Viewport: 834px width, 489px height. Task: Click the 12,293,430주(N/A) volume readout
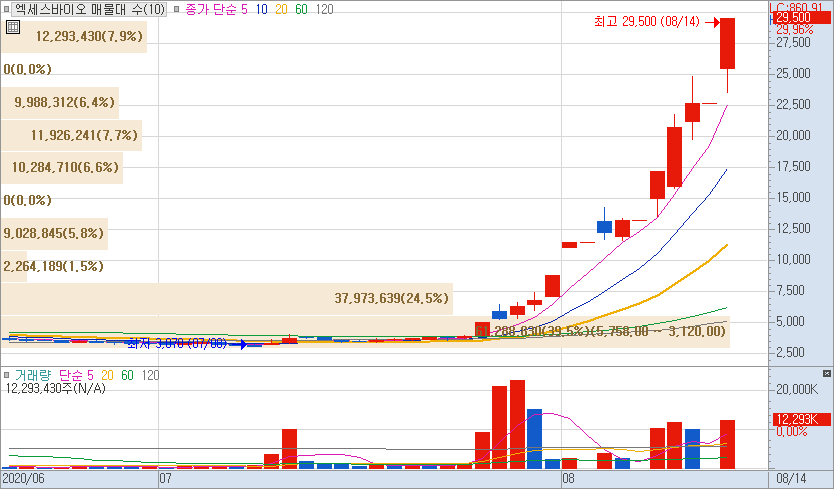pyautogui.click(x=55, y=388)
